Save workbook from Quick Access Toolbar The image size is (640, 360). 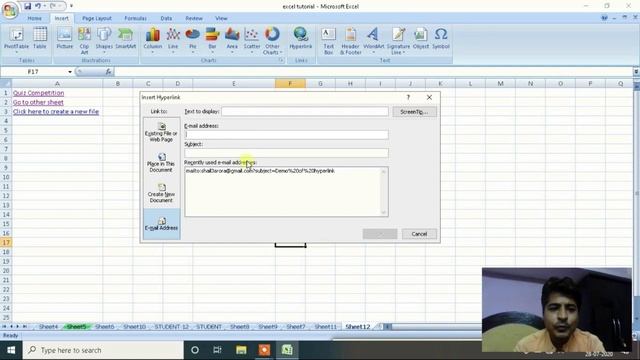[27, 6]
